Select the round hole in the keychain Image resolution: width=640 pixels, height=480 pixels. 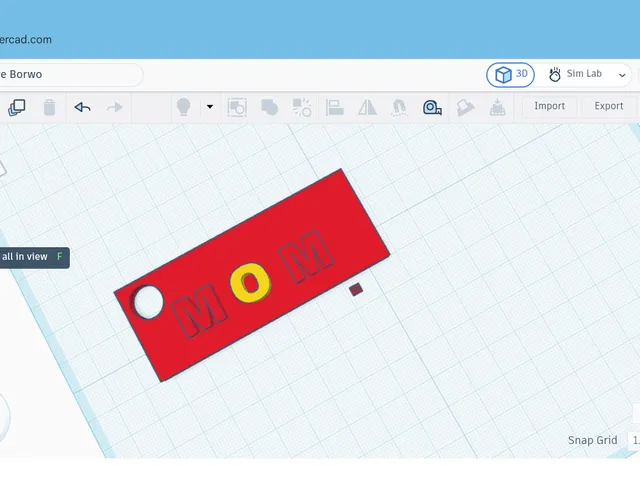(148, 302)
